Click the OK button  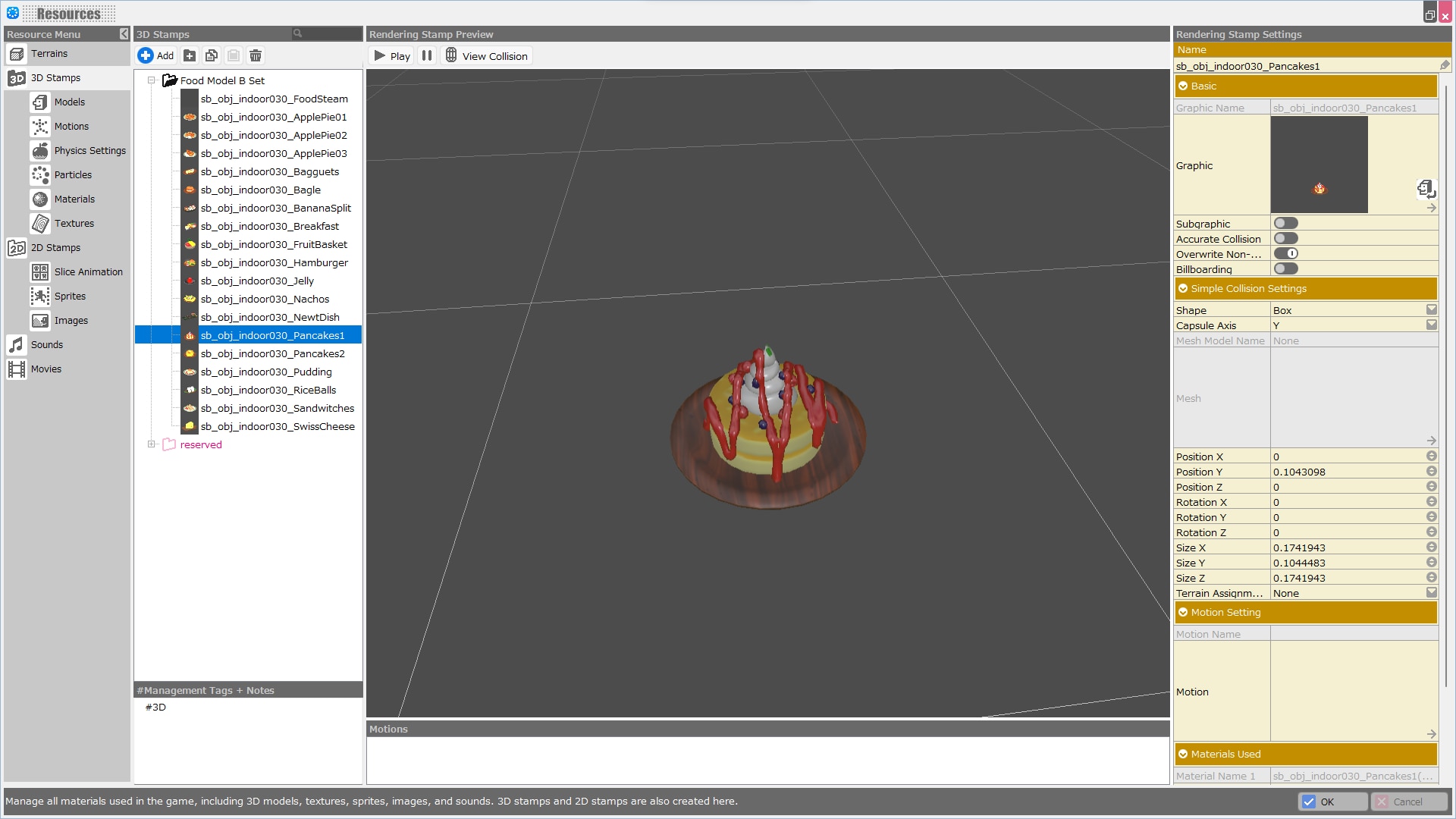(1332, 802)
